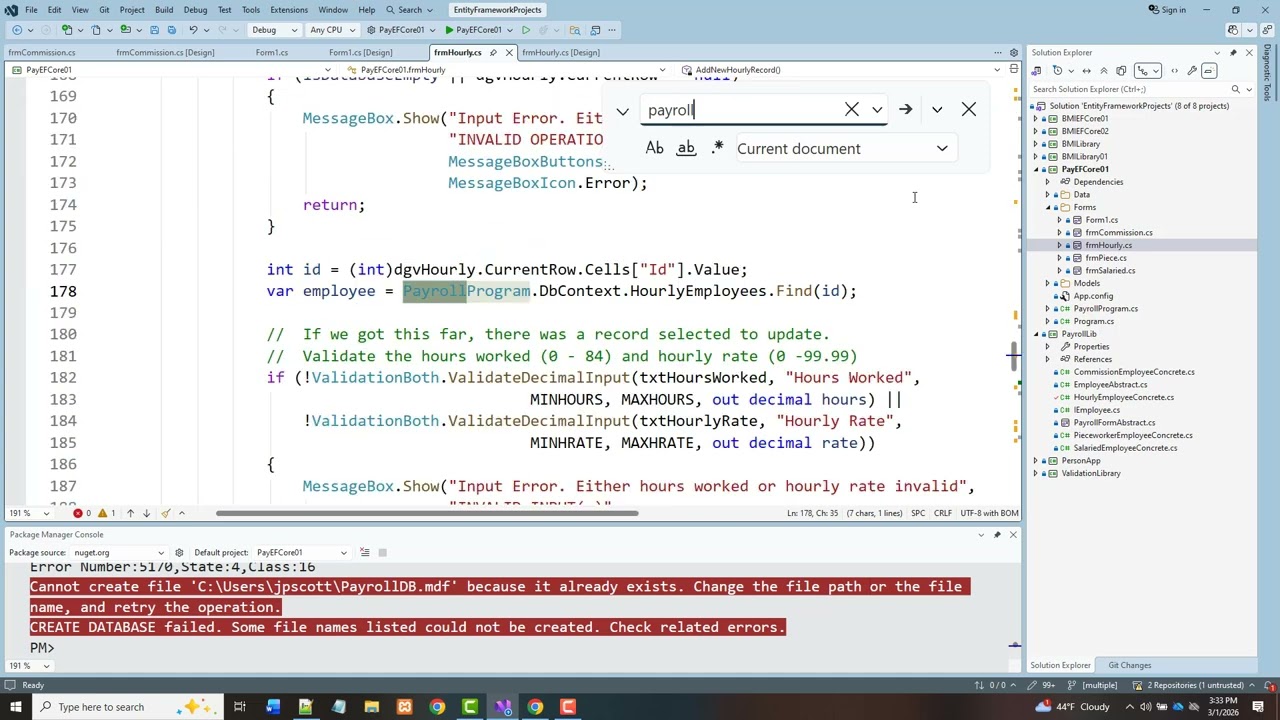Screen dimensions: 1280x720
Task: Expand the ValidationLibrary project node
Action: 1036,474
